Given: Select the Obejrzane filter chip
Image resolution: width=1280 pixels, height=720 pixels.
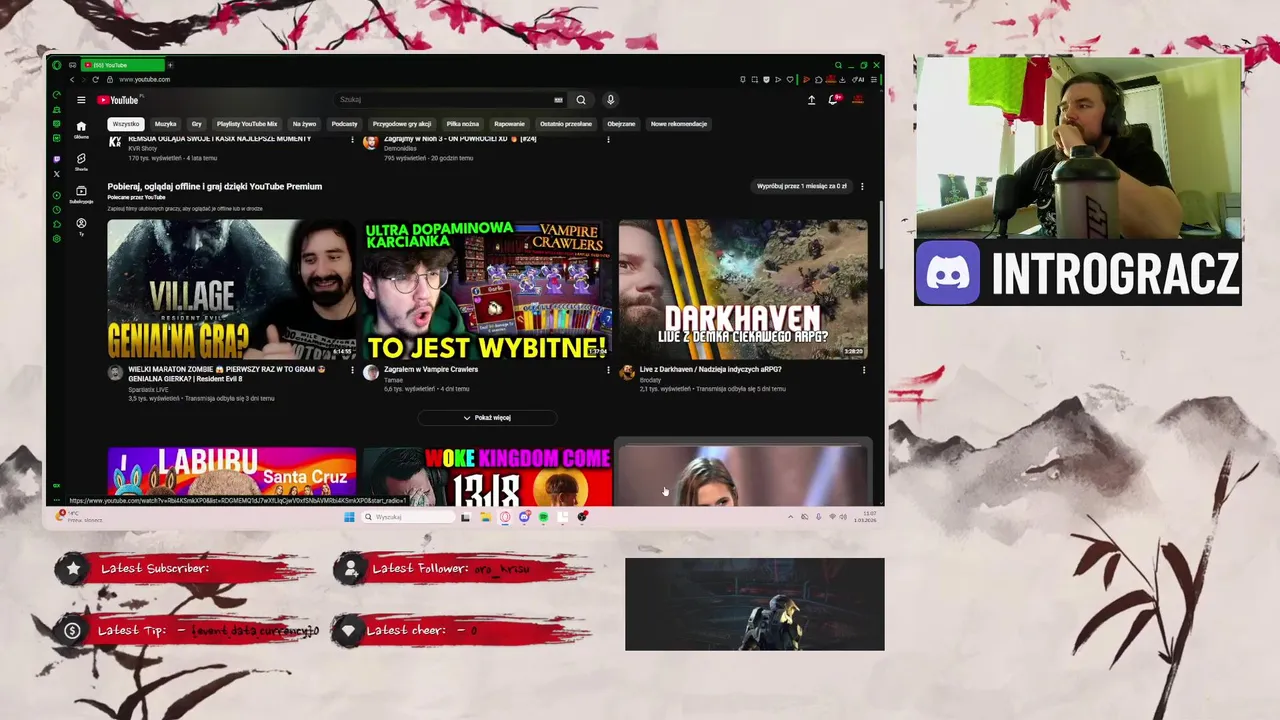Looking at the screenshot, I should pyautogui.click(x=621, y=124).
